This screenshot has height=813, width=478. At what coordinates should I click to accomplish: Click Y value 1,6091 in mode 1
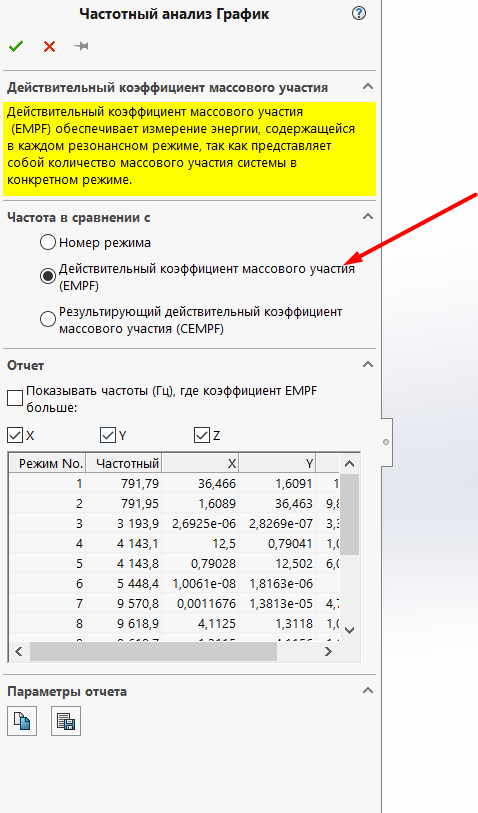[x=277, y=483]
